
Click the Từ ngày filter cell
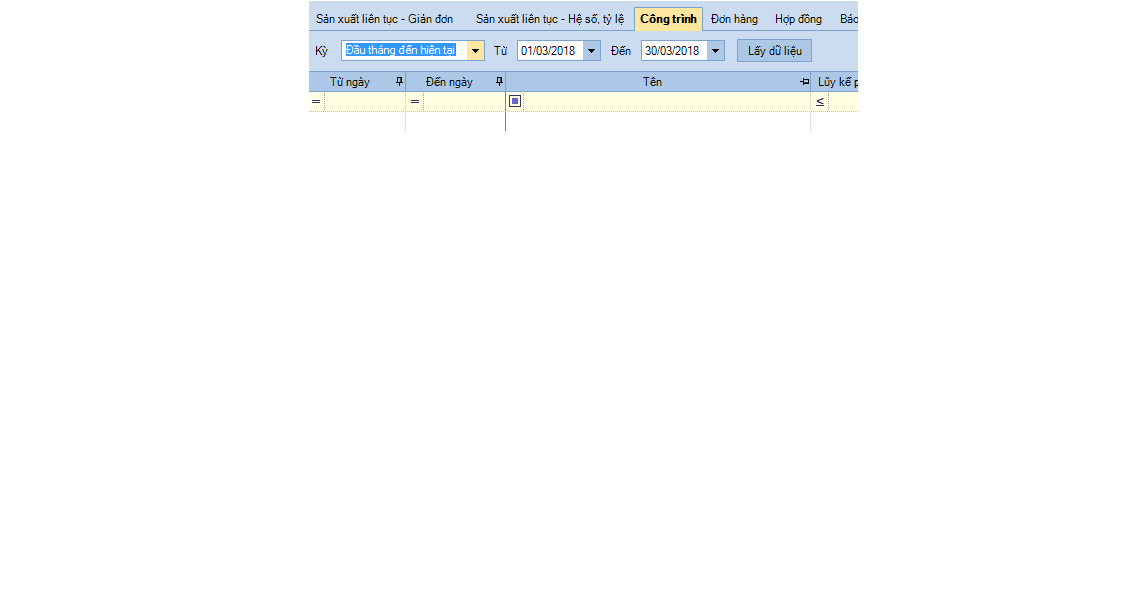point(364,102)
